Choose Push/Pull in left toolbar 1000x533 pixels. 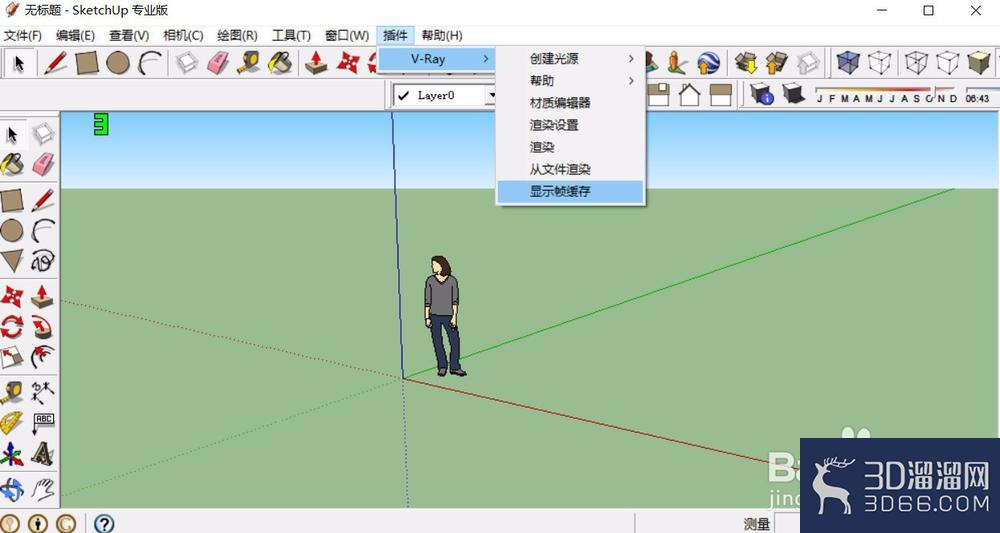43,296
